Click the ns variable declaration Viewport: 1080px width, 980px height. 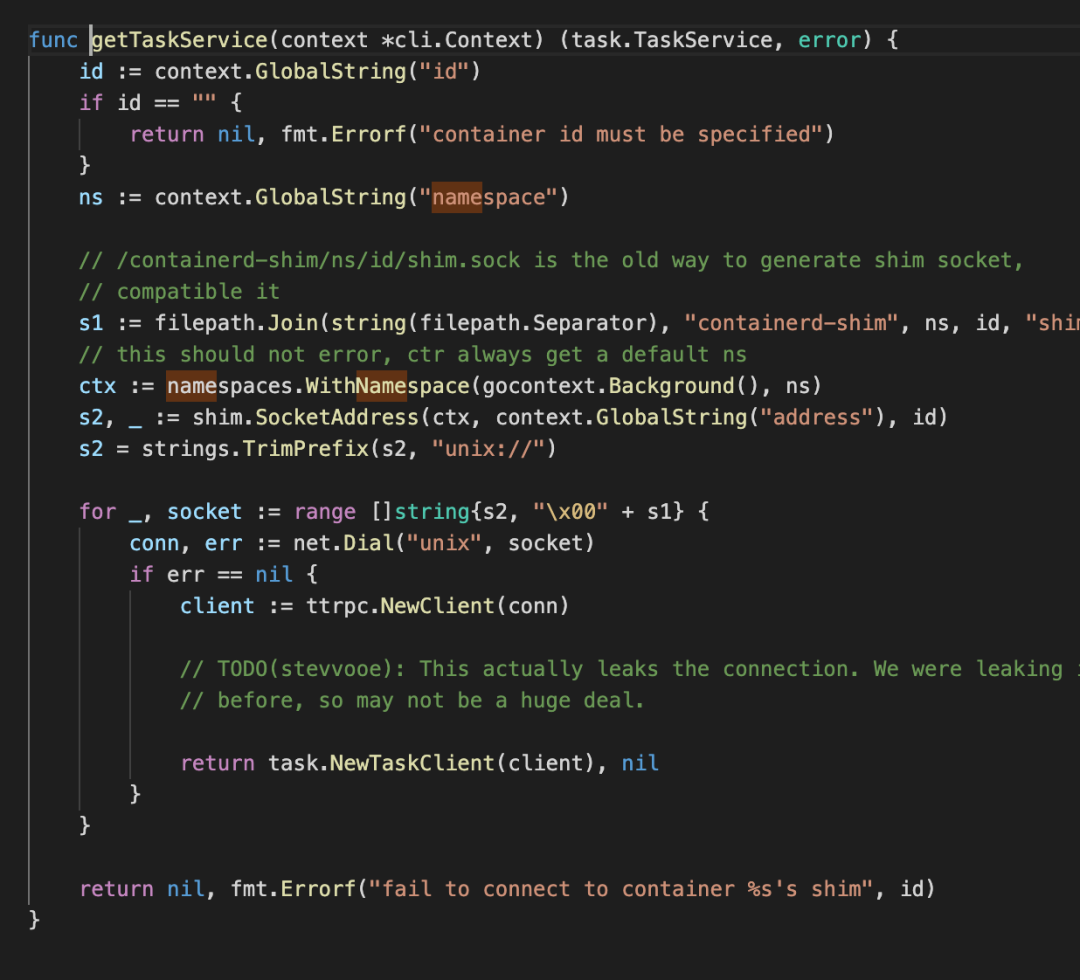pos(90,198)
